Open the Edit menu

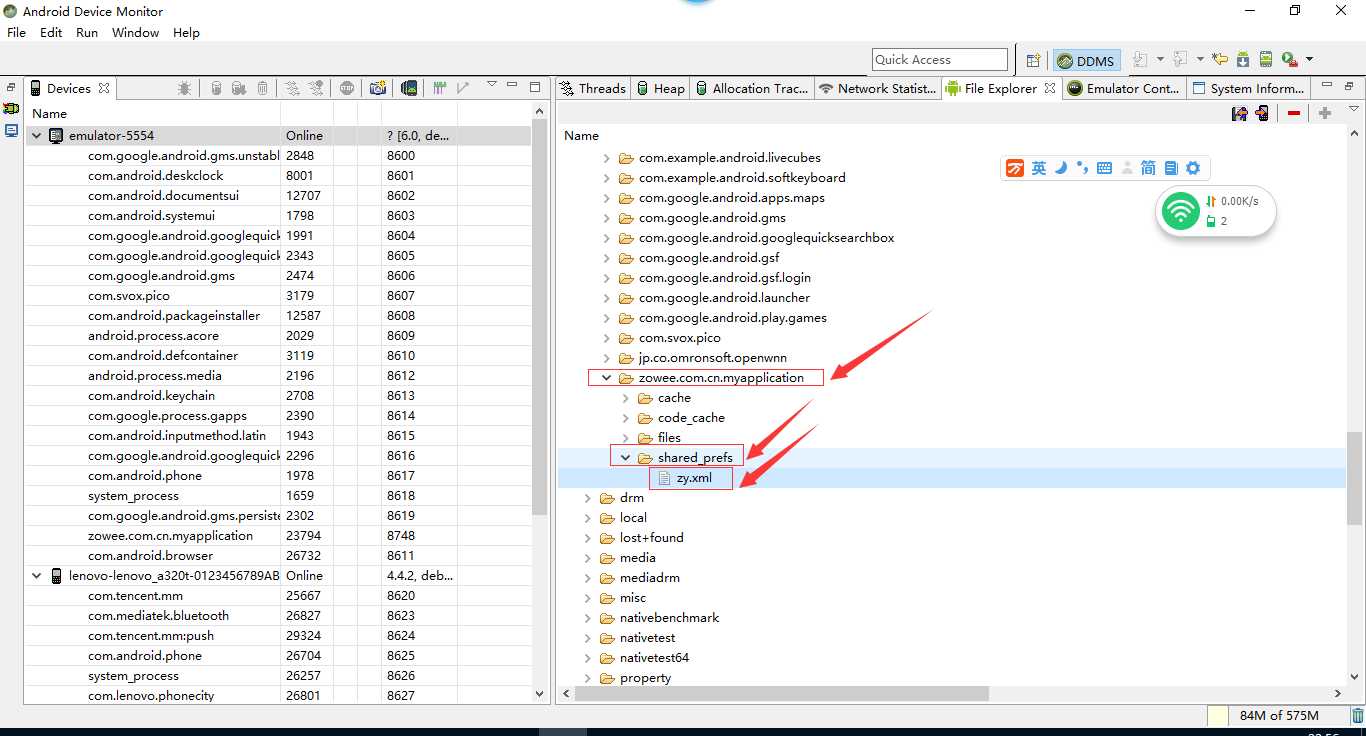(x=51, y=32)
